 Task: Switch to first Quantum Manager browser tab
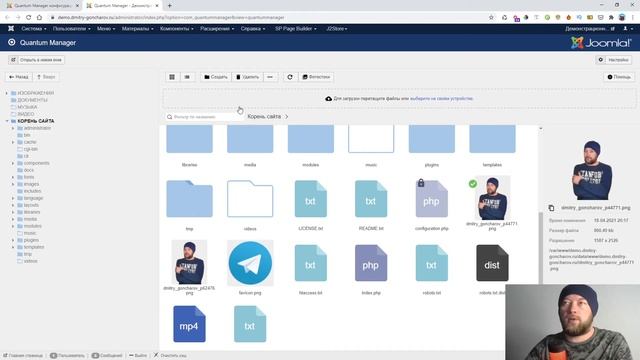point(41,6)
